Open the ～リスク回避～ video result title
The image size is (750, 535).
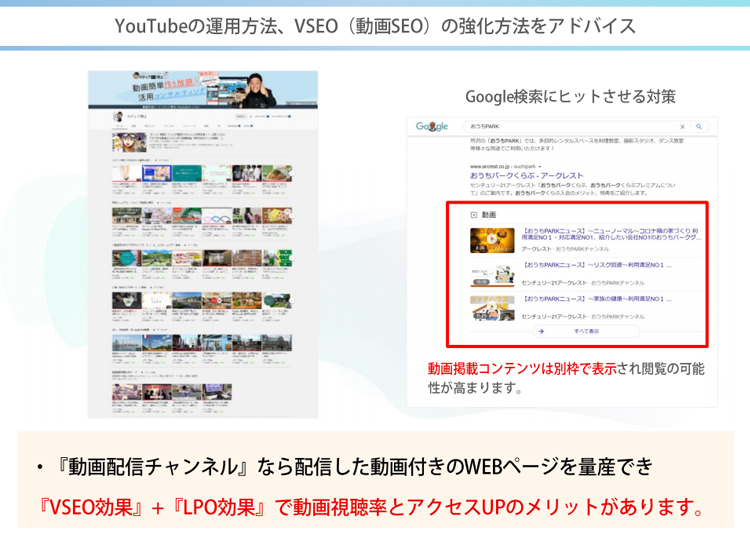(x=596, y=265)
